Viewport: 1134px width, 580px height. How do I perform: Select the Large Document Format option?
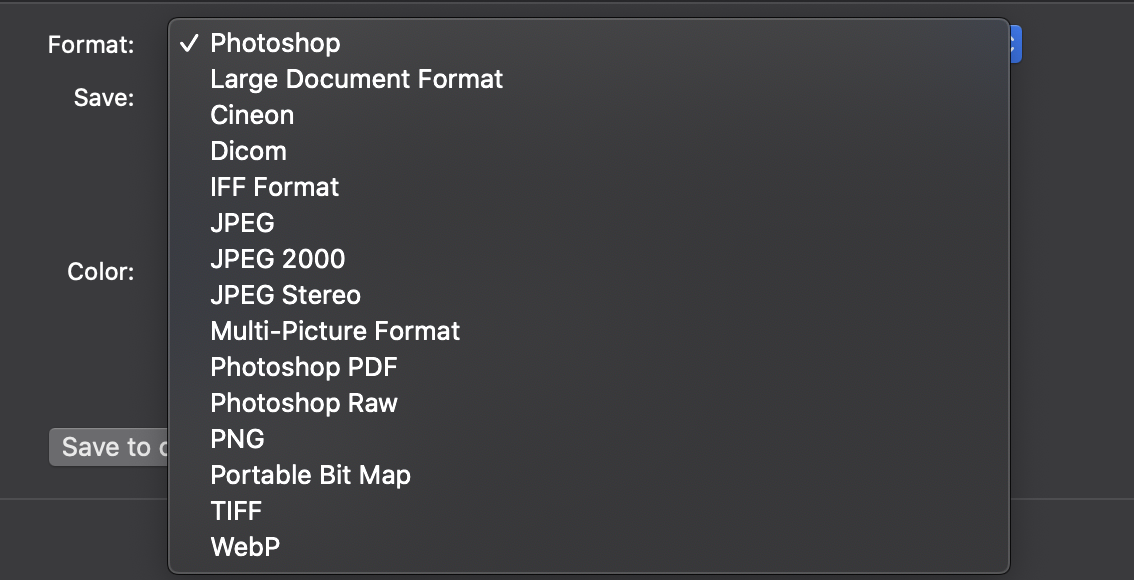pos(356,79)
